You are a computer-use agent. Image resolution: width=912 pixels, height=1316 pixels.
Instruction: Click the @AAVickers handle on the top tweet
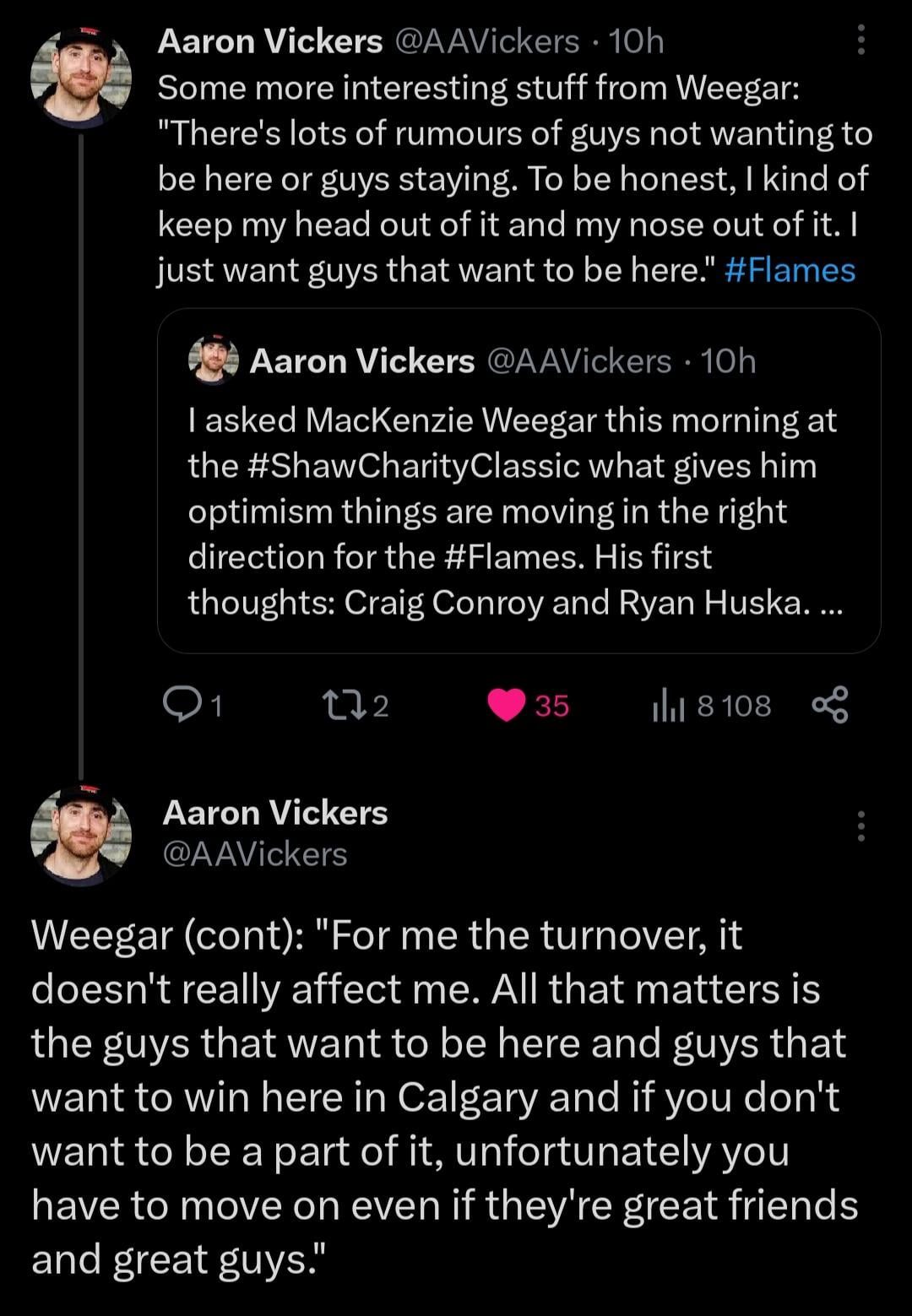486,41
